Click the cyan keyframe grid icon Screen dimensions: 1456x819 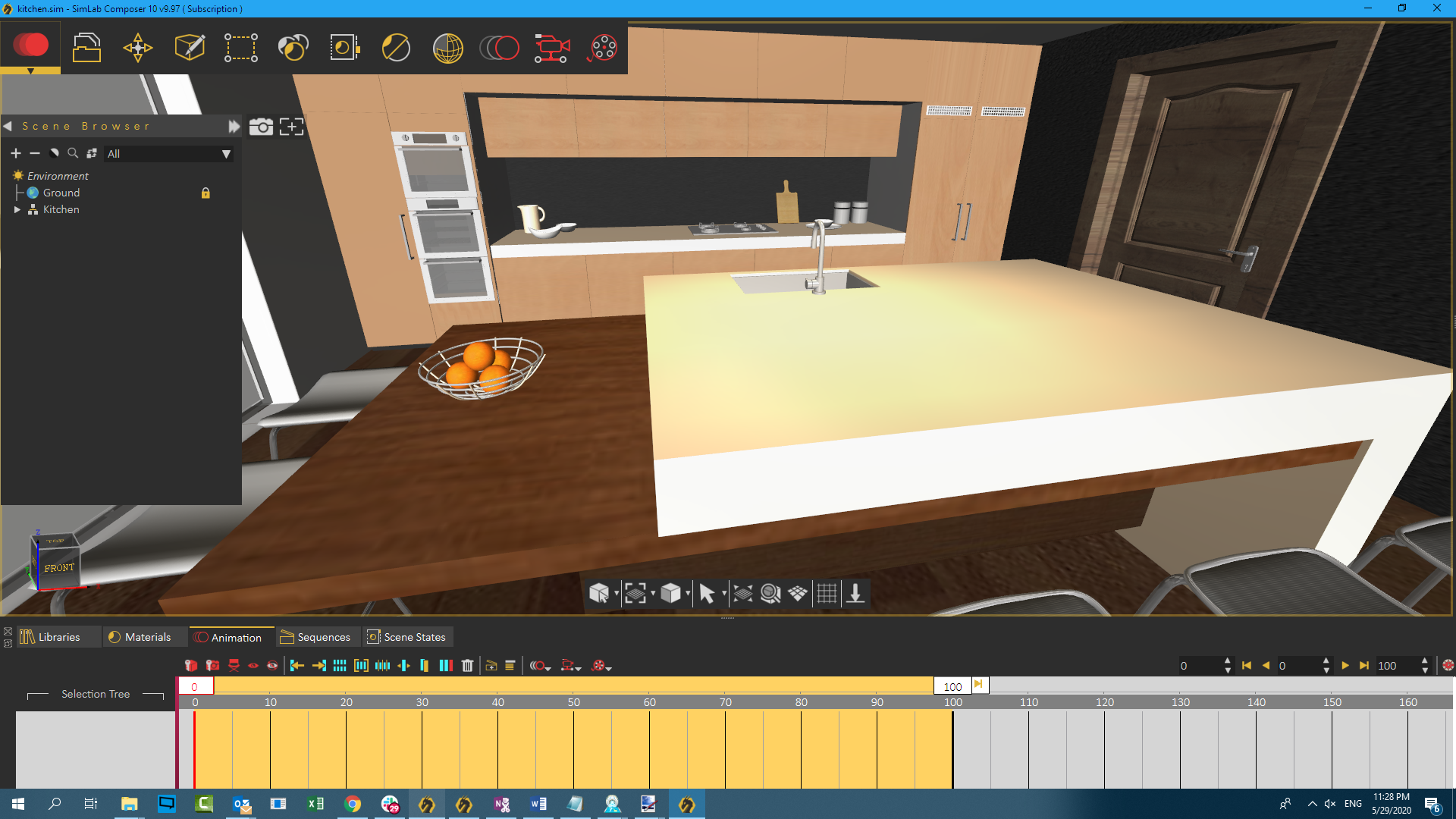click(x=340, y=666)
